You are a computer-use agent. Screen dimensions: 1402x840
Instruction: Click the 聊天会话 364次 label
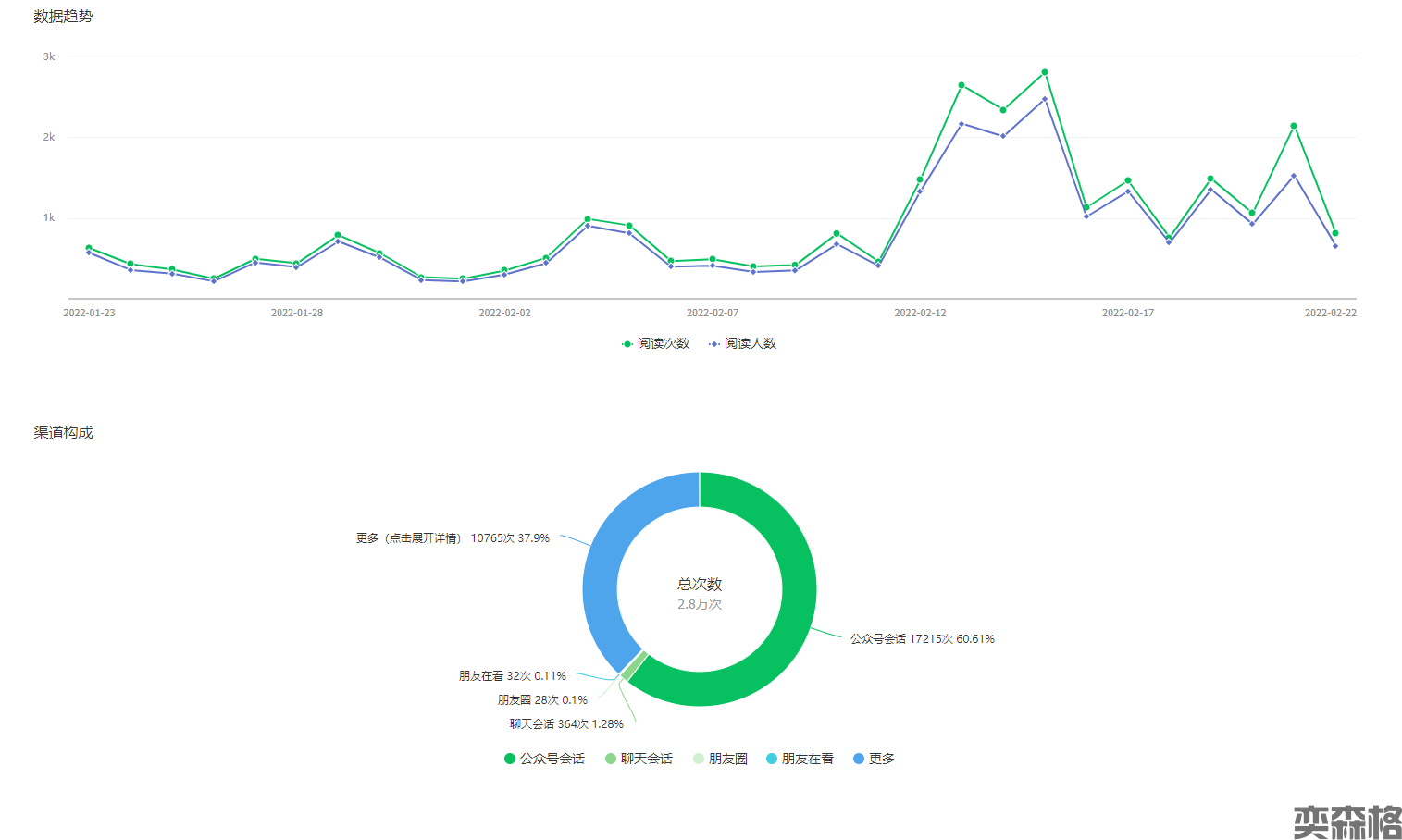[x=566, y=724]
